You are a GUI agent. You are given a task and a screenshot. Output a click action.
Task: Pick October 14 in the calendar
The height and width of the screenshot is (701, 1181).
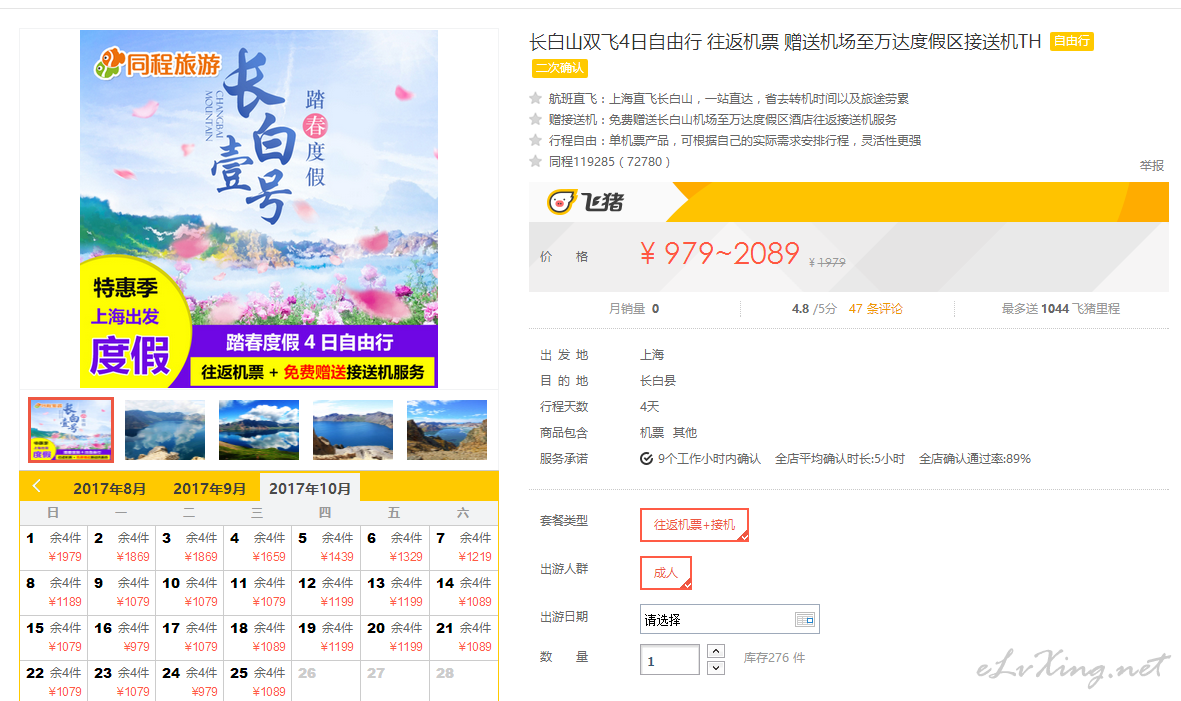463,593
